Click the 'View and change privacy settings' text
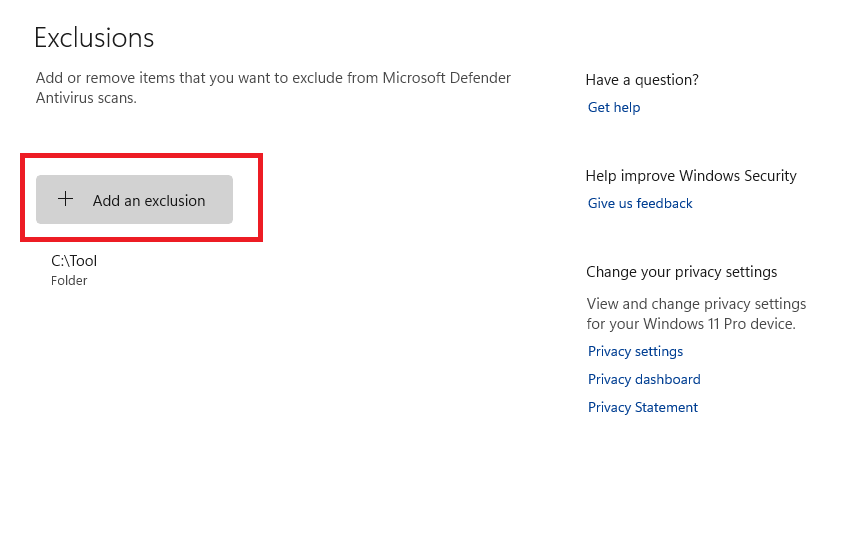The width and height of the screenshot is (855, 558). click(696, 304)
